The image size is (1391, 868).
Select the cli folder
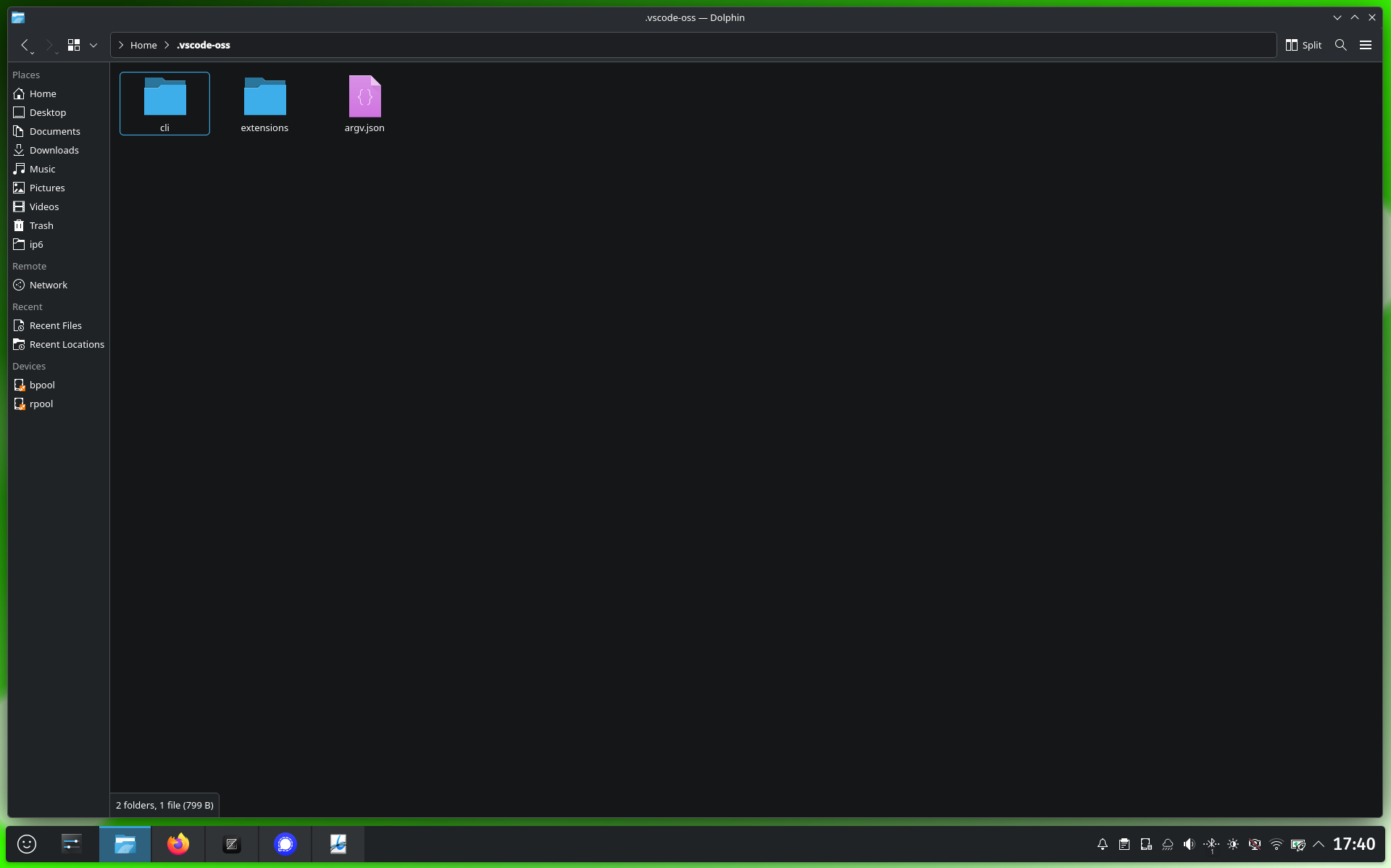coord(164,103)
